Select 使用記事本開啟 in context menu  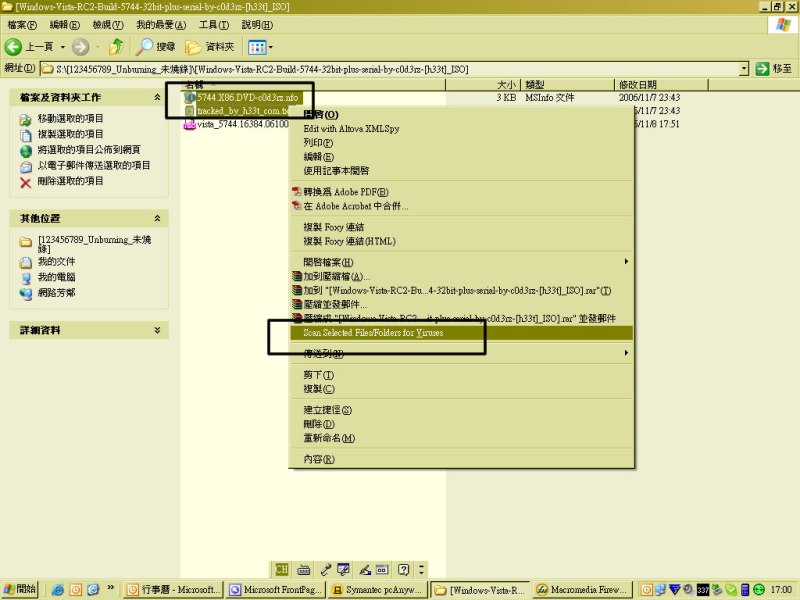(x=461, y=170)
